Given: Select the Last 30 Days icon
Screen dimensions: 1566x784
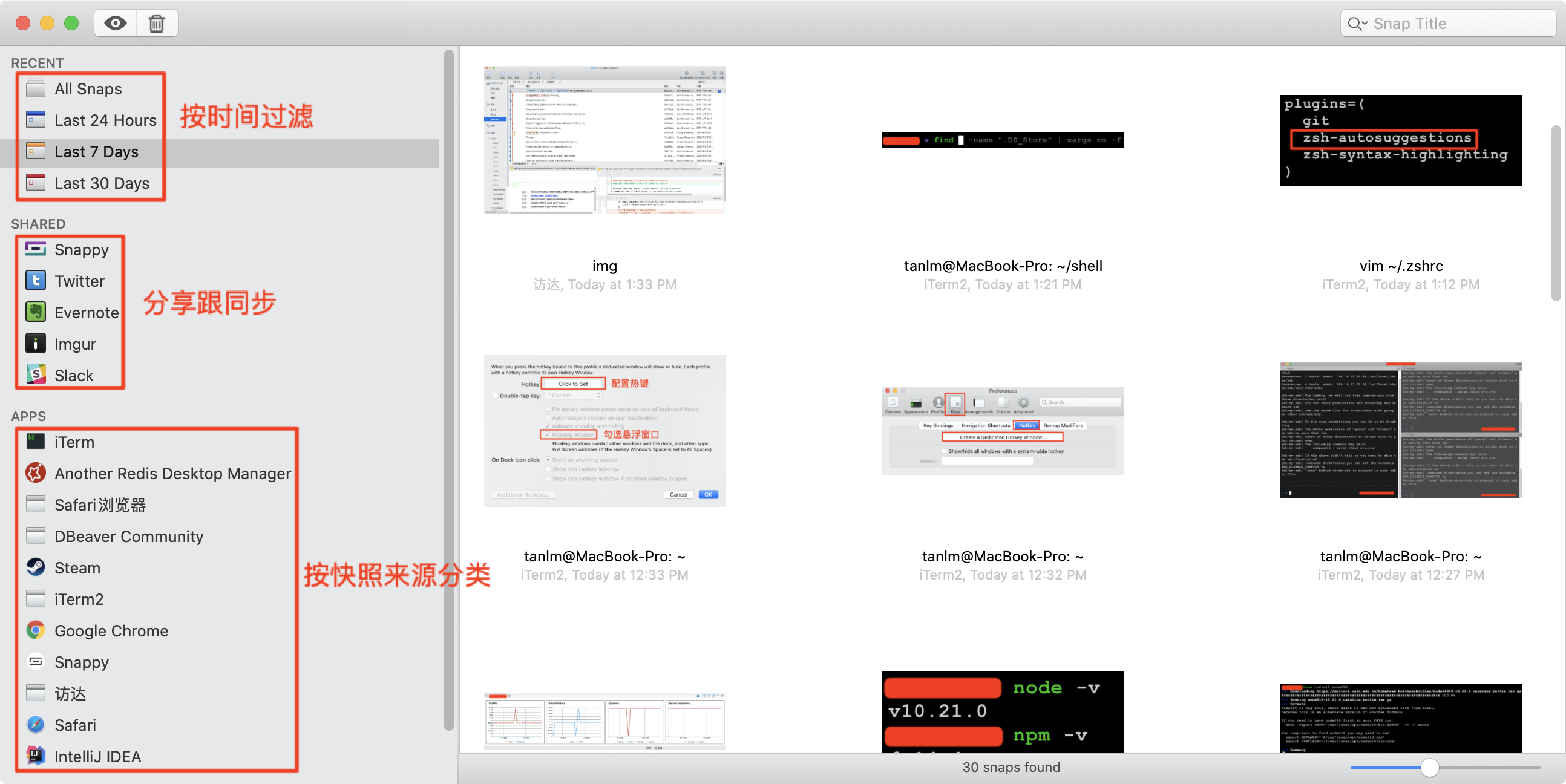Looking at the screenshot, I should click(36, 183).
